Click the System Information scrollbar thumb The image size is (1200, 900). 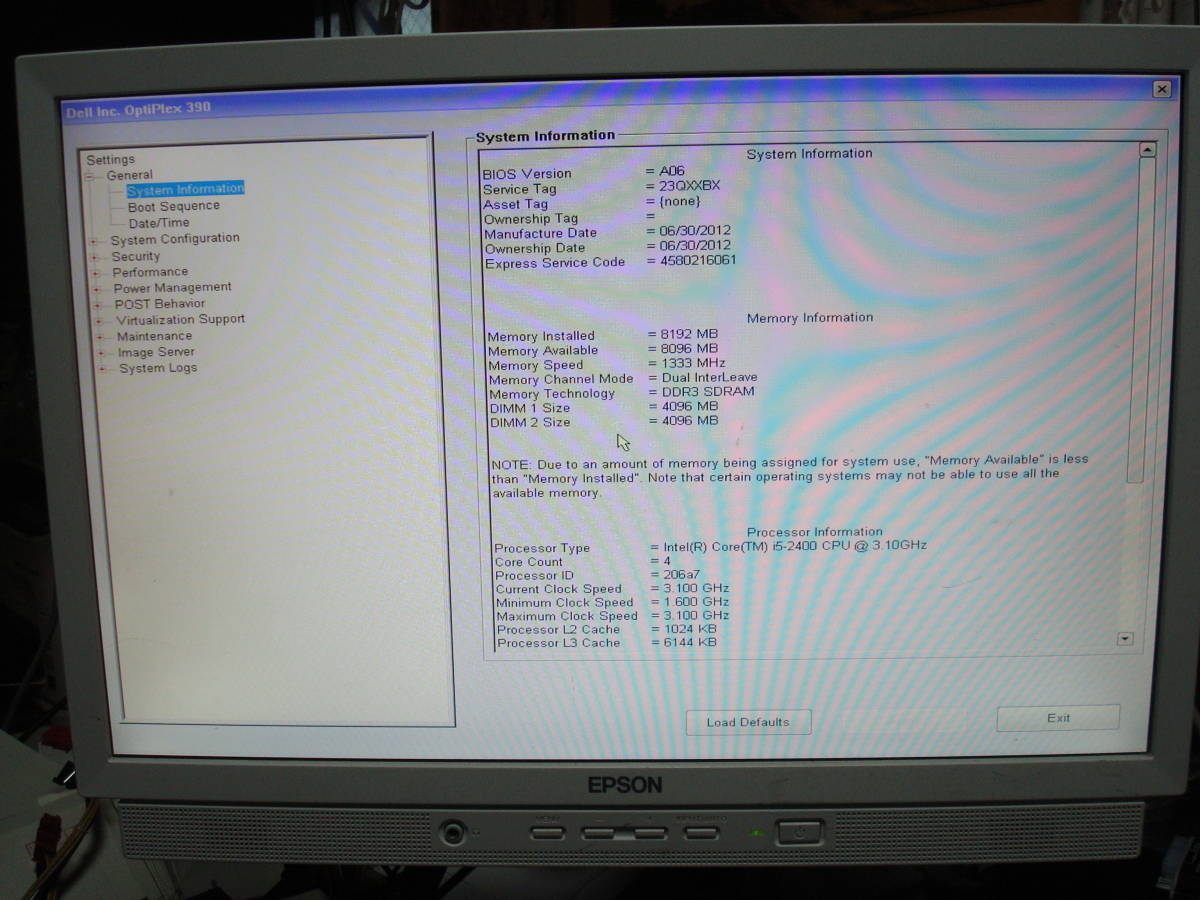click(x=1138, y=320)
